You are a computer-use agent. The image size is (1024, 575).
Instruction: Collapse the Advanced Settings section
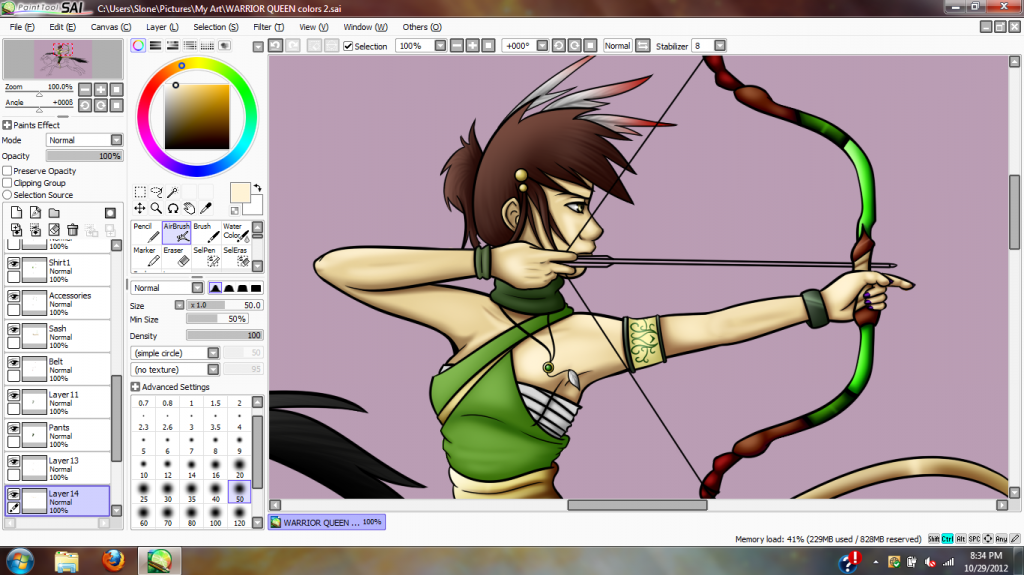coord(135,387)
